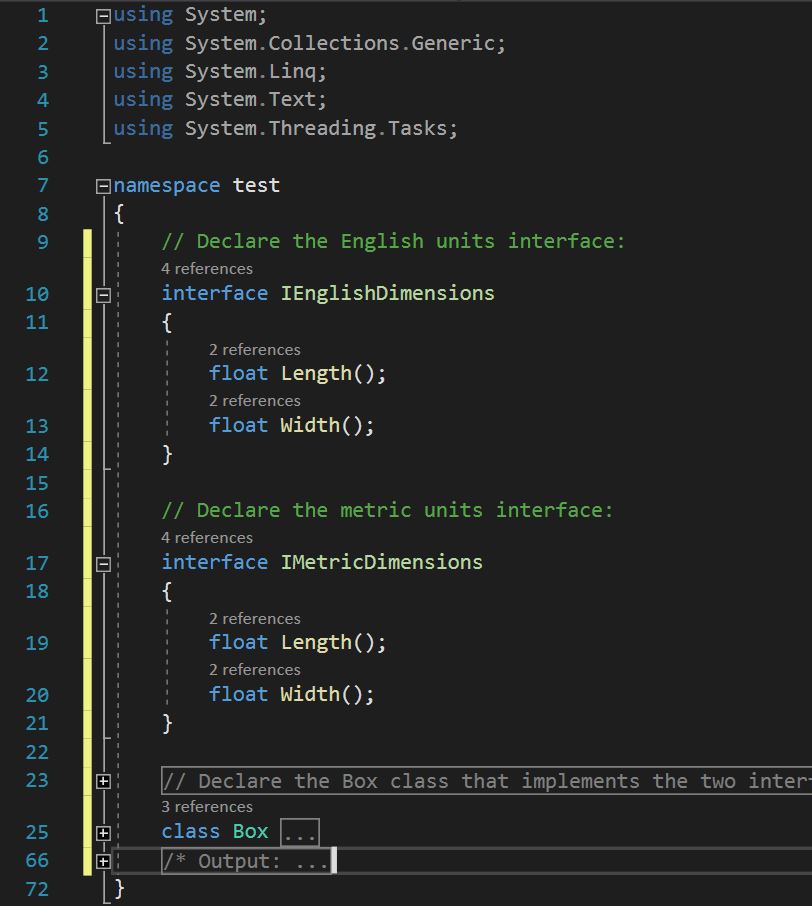Image resolution: width=812 pixels, height=906 pixels.
Task: Collapse the IMetricDimensions interface
Action: click(x=103, y=564)
